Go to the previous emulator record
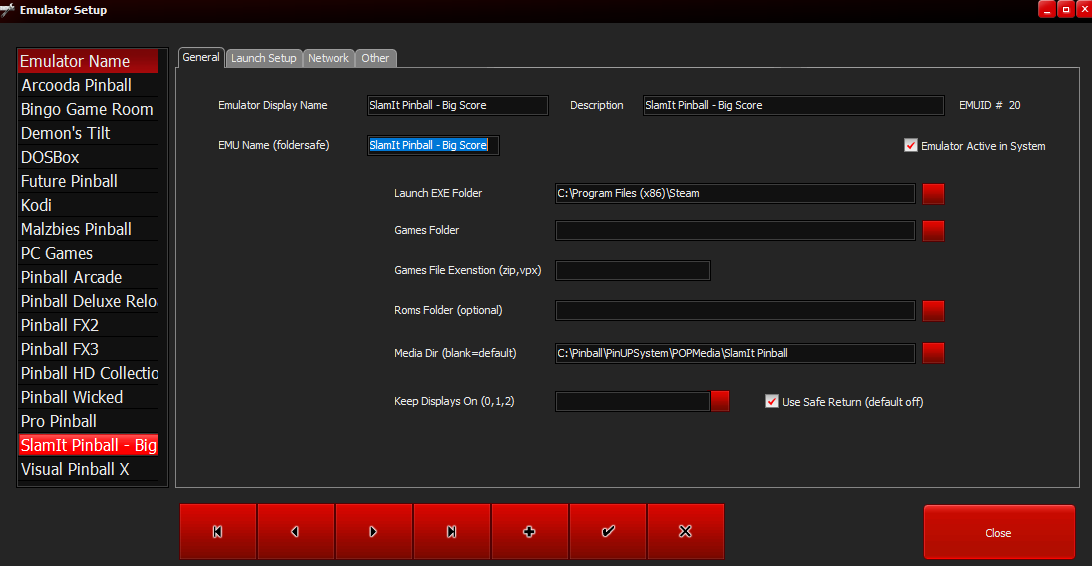This screenshot has width=1092, height=566. click(296, 532)
